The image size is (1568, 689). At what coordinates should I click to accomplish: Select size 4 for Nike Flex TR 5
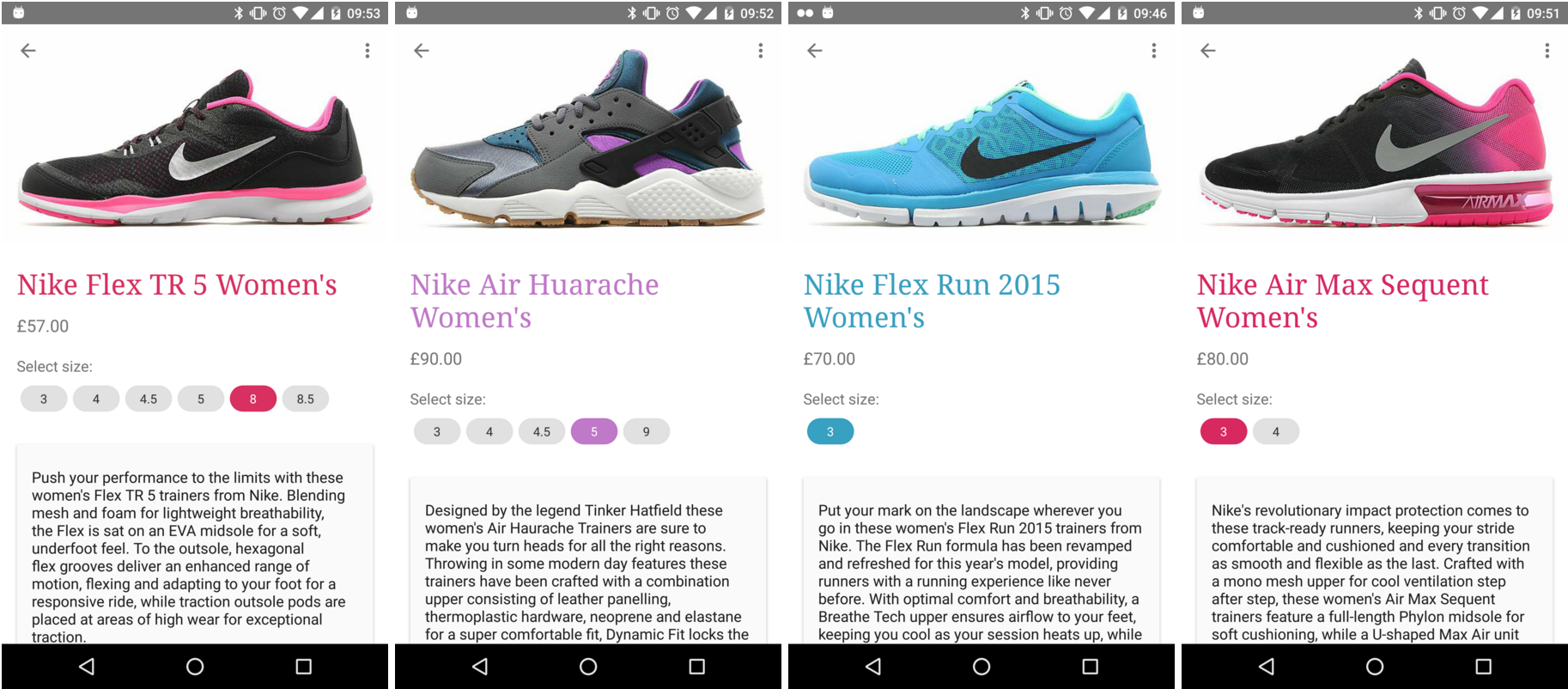[96, 399]
